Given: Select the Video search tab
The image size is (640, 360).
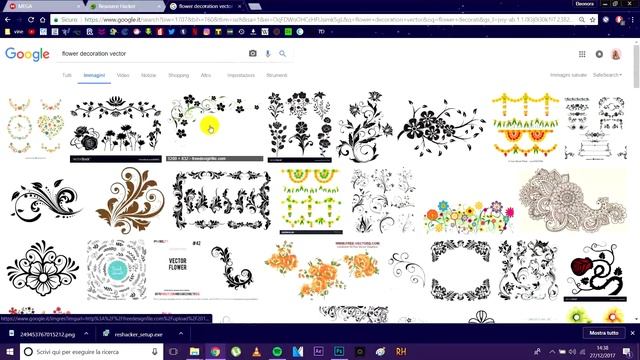Looking at the screenshot, I should click(x=123, y=75).
